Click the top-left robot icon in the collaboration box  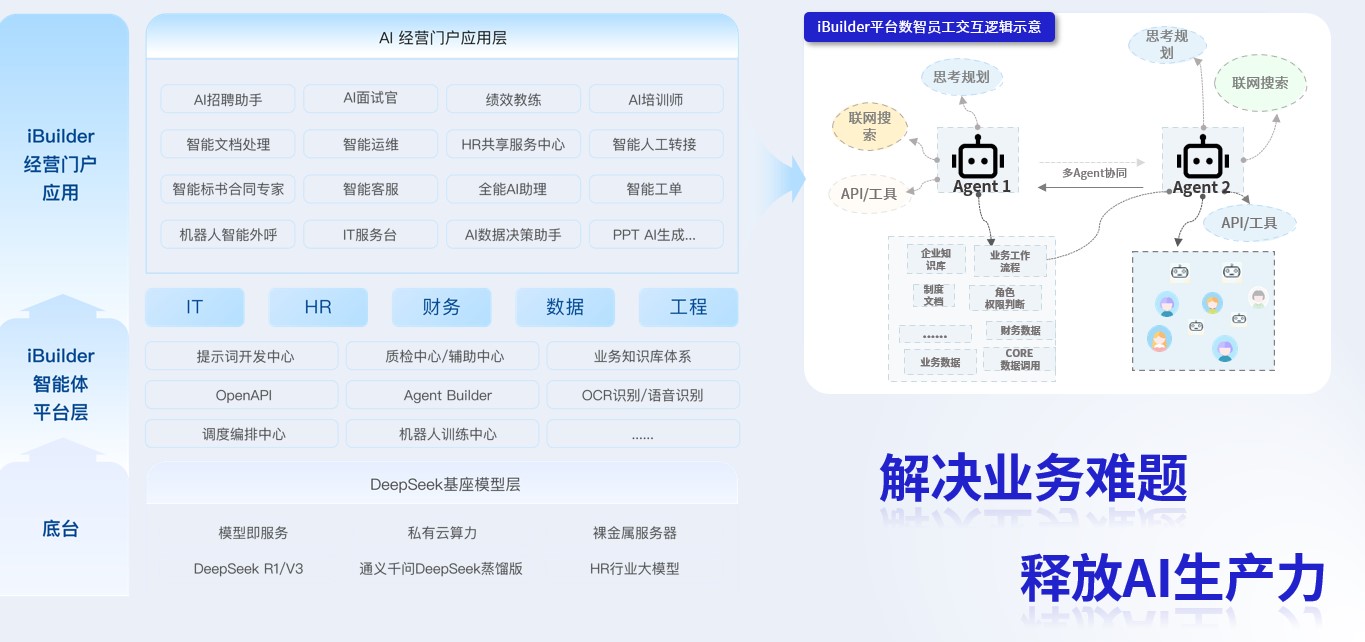(1179, 271)
